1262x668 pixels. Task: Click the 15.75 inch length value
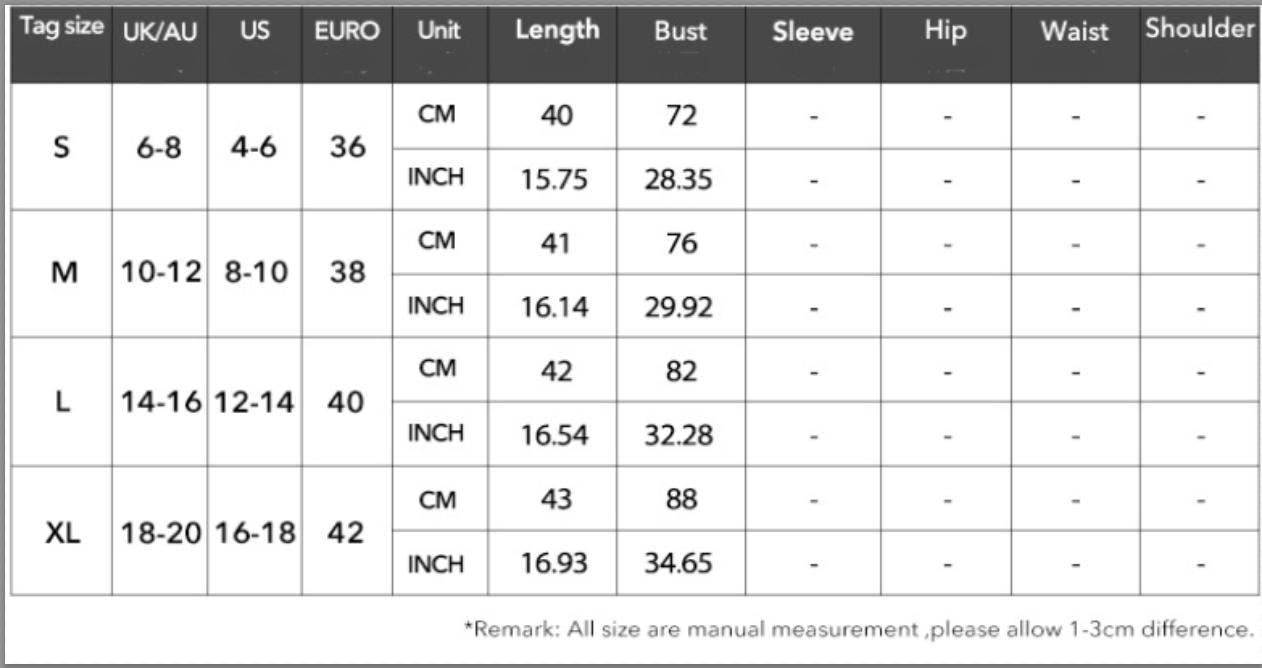click(x=554, y=180)
